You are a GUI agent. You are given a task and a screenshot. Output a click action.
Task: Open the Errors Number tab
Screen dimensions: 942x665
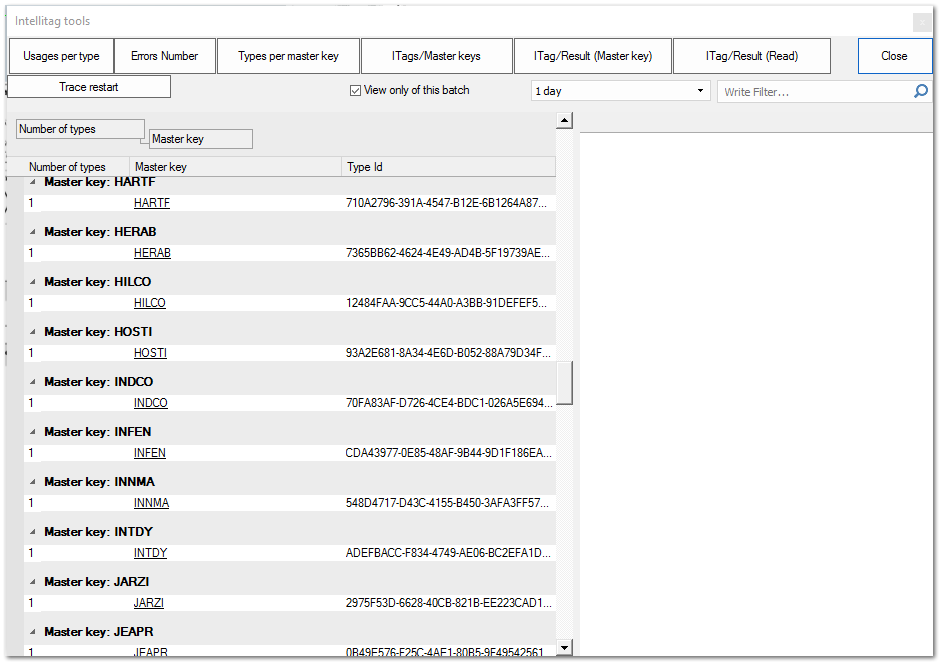[x=164, y=55]
